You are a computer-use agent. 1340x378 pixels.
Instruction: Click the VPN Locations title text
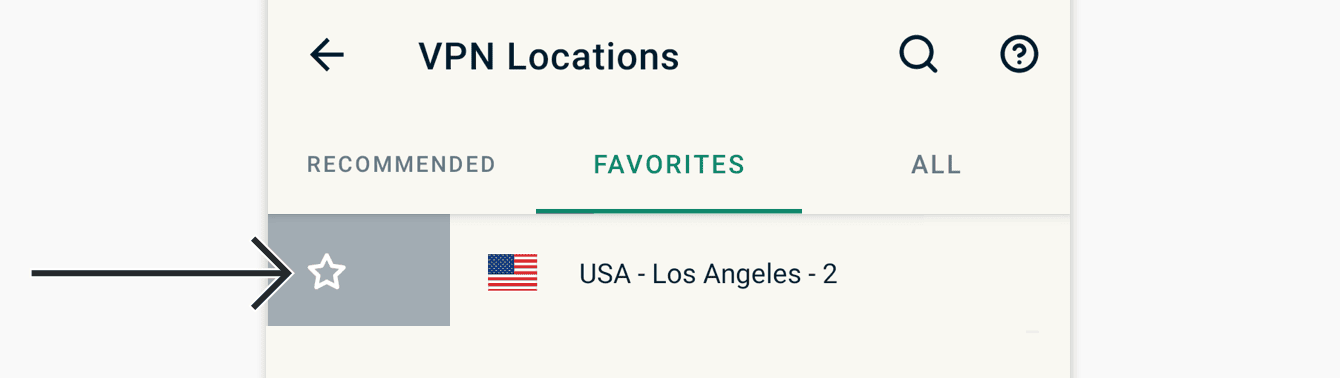pyautogui.click(x=549, y=56)
